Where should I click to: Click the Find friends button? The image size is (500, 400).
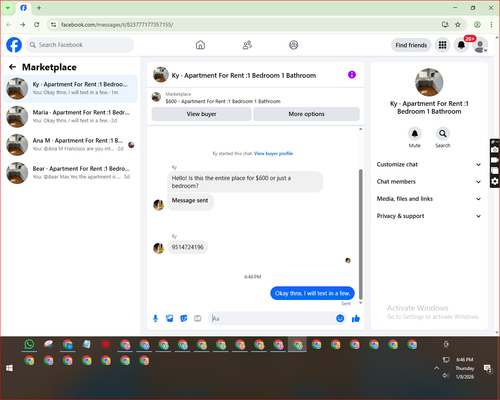(411, 45)
